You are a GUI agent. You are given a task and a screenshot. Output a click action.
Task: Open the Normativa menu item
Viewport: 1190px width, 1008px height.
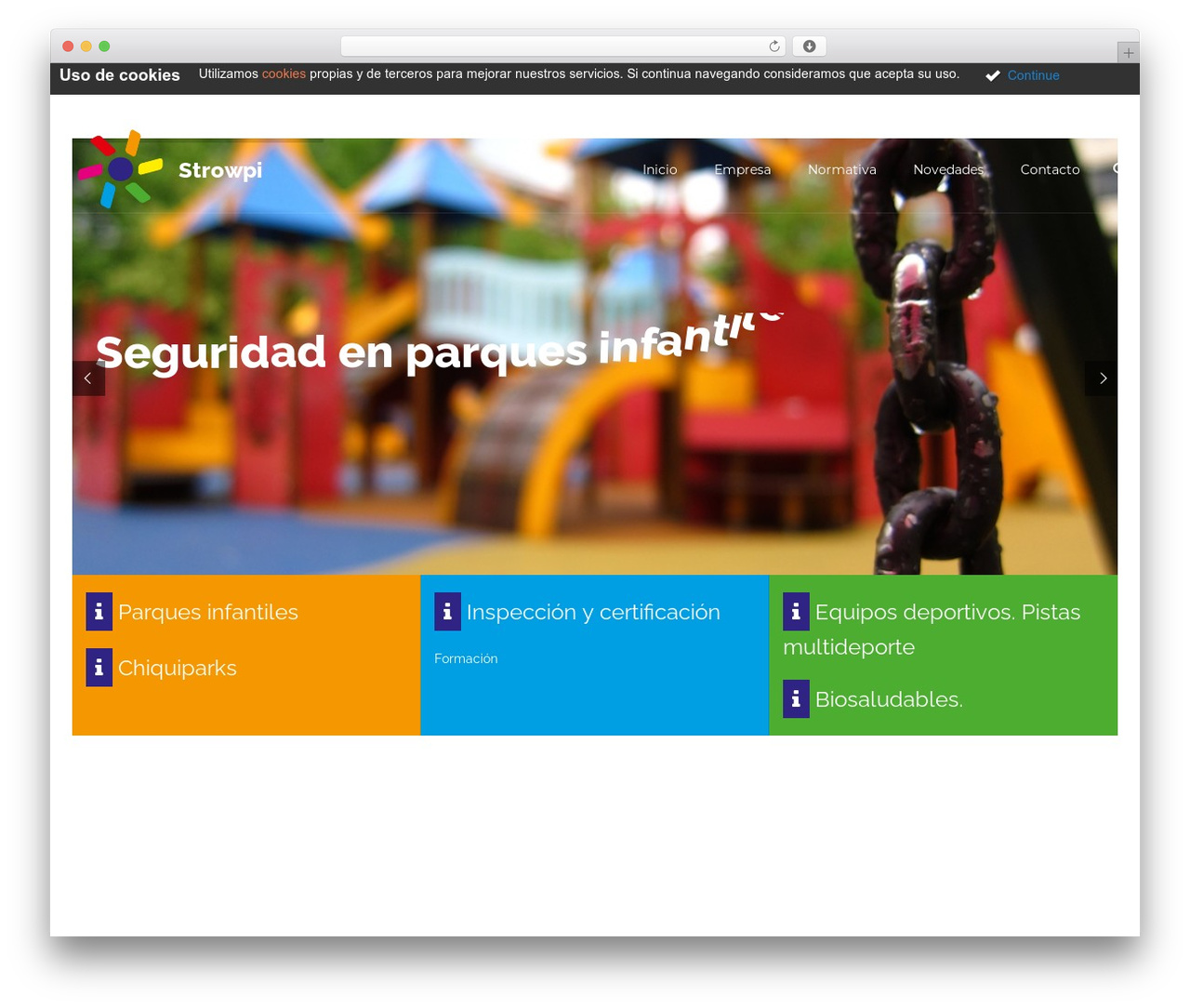pos(842,169)
